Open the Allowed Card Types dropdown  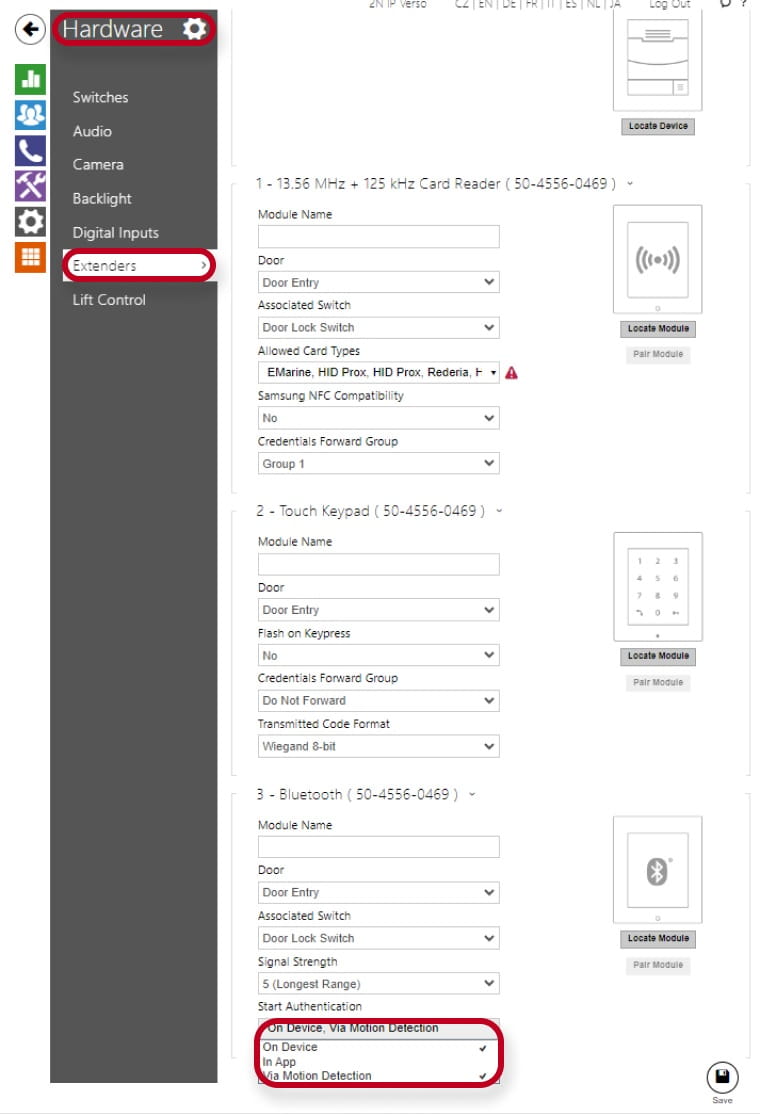pos(379,372)
